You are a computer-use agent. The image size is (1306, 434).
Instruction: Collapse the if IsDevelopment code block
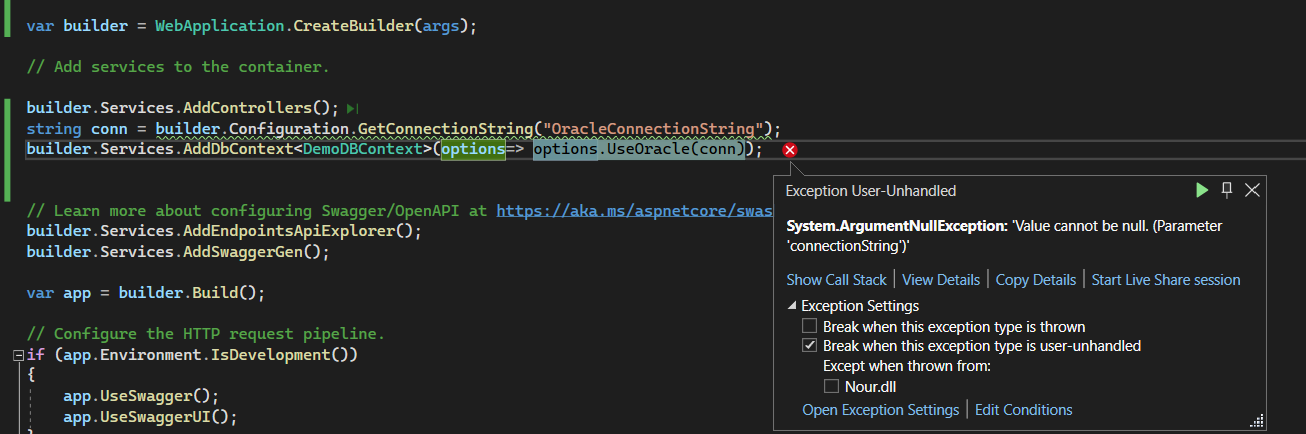[18, 355]
